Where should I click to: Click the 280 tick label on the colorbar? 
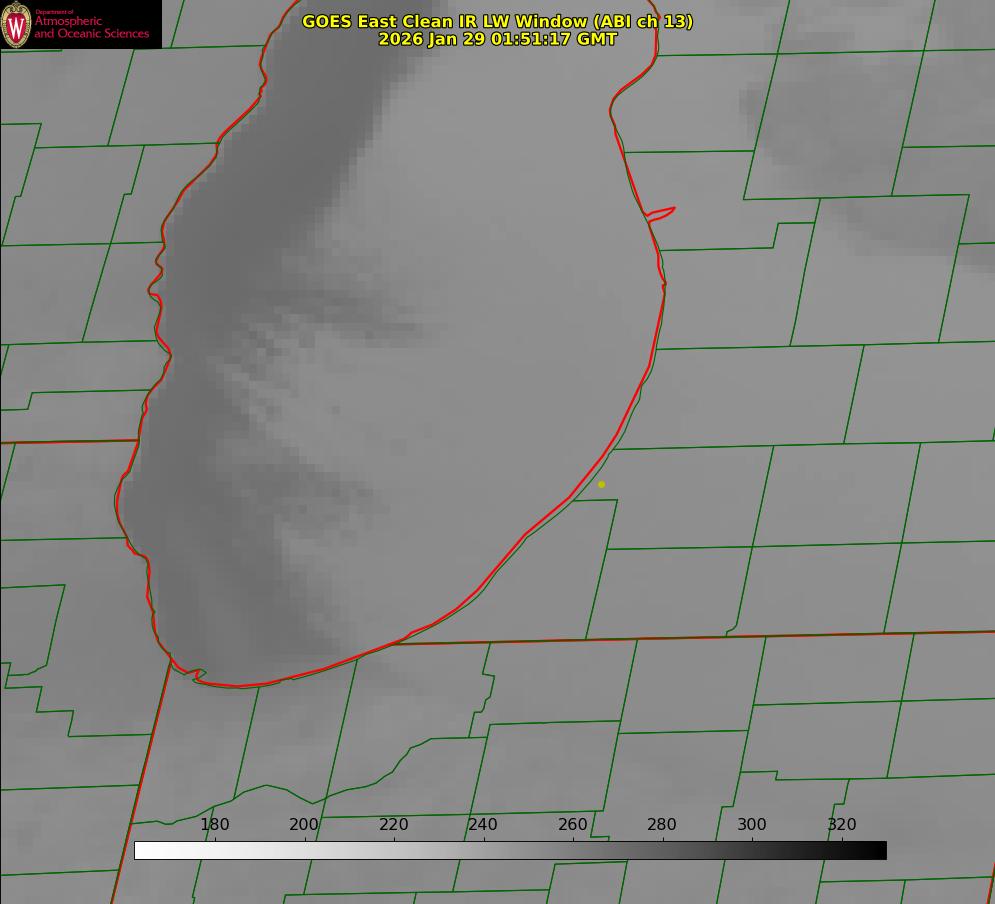click(662, 824)
